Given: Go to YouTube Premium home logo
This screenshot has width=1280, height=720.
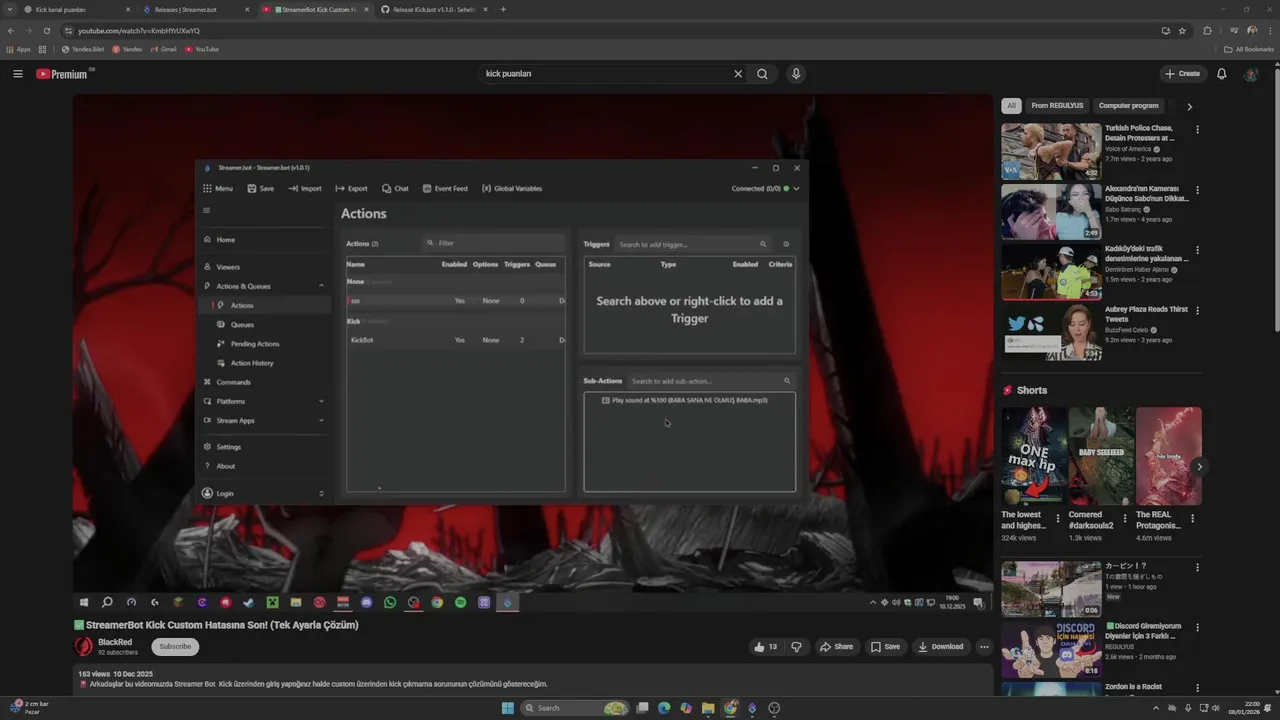Looking at the screenshot, I should [x=63, y=74].
